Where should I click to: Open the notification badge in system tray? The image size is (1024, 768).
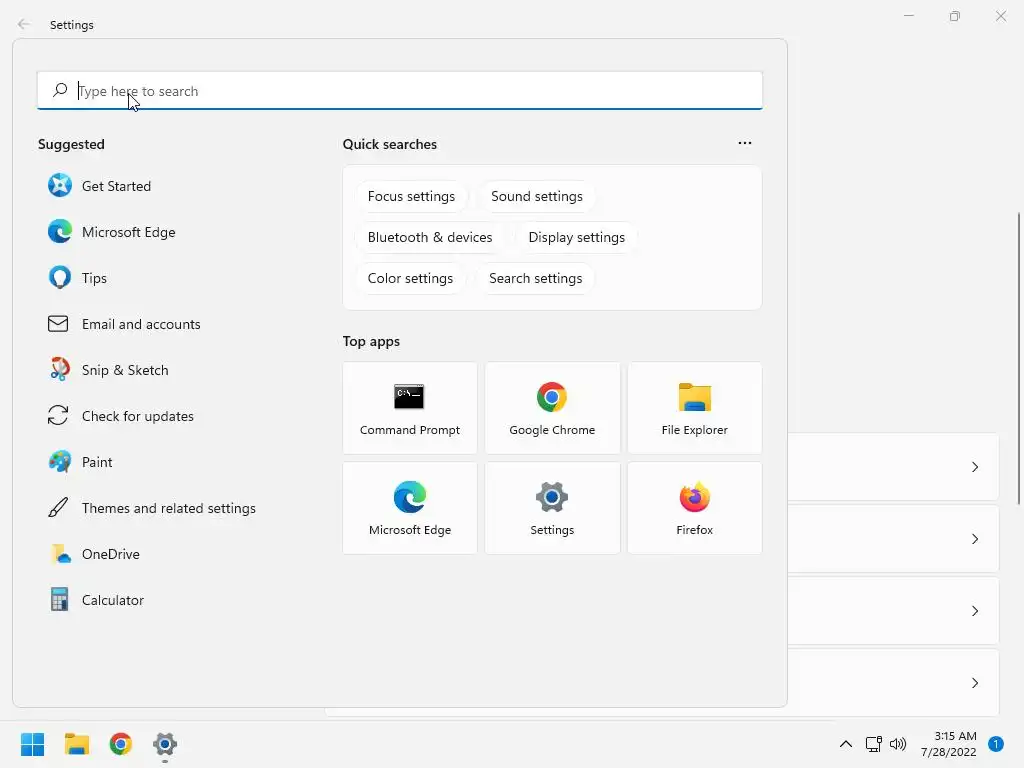996,744
